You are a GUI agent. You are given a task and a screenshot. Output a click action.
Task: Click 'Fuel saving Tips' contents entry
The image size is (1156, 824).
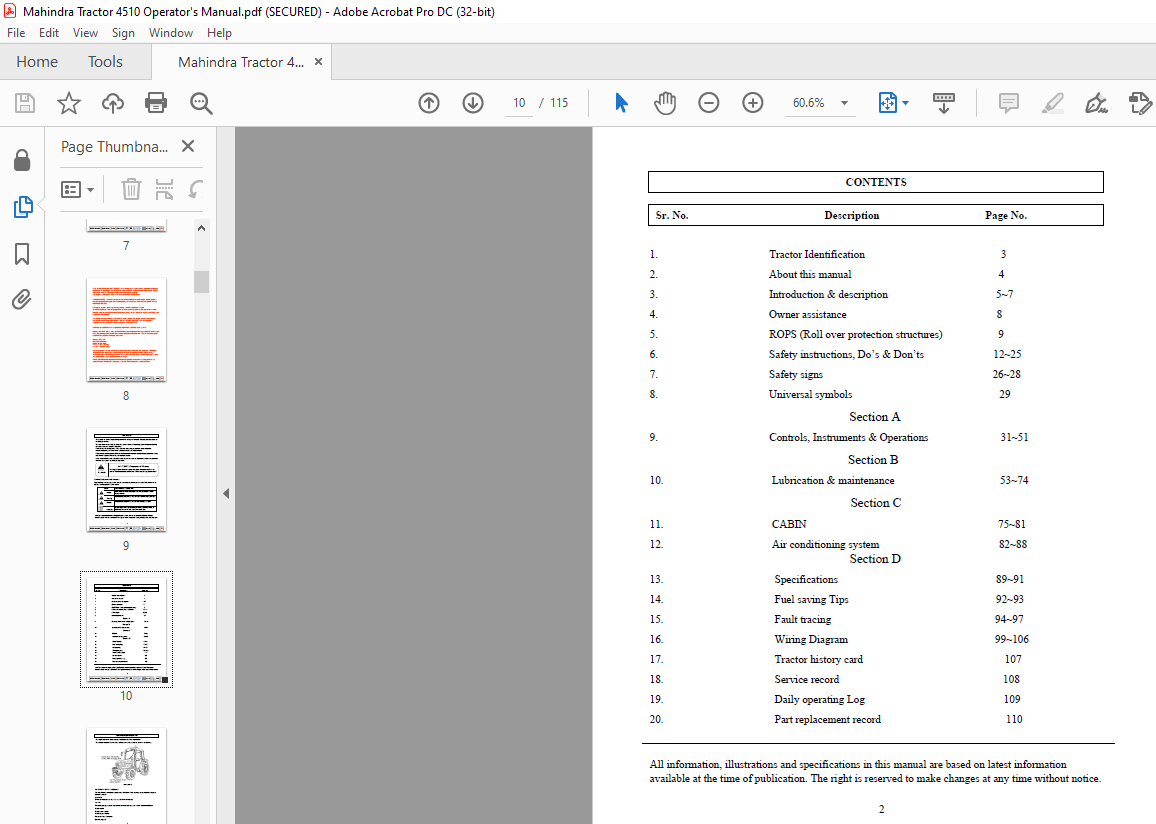(811, 600)
